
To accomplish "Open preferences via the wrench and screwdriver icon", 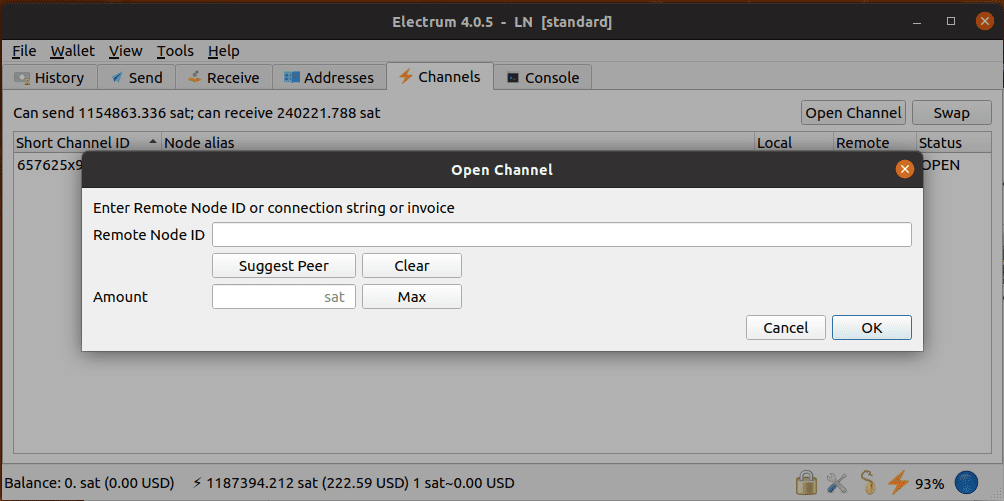I will point(838,484).
